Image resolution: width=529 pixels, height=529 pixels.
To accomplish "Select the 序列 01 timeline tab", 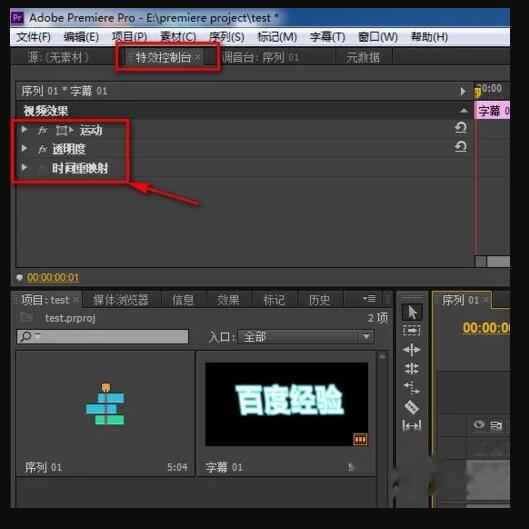I will click(461, 300).
